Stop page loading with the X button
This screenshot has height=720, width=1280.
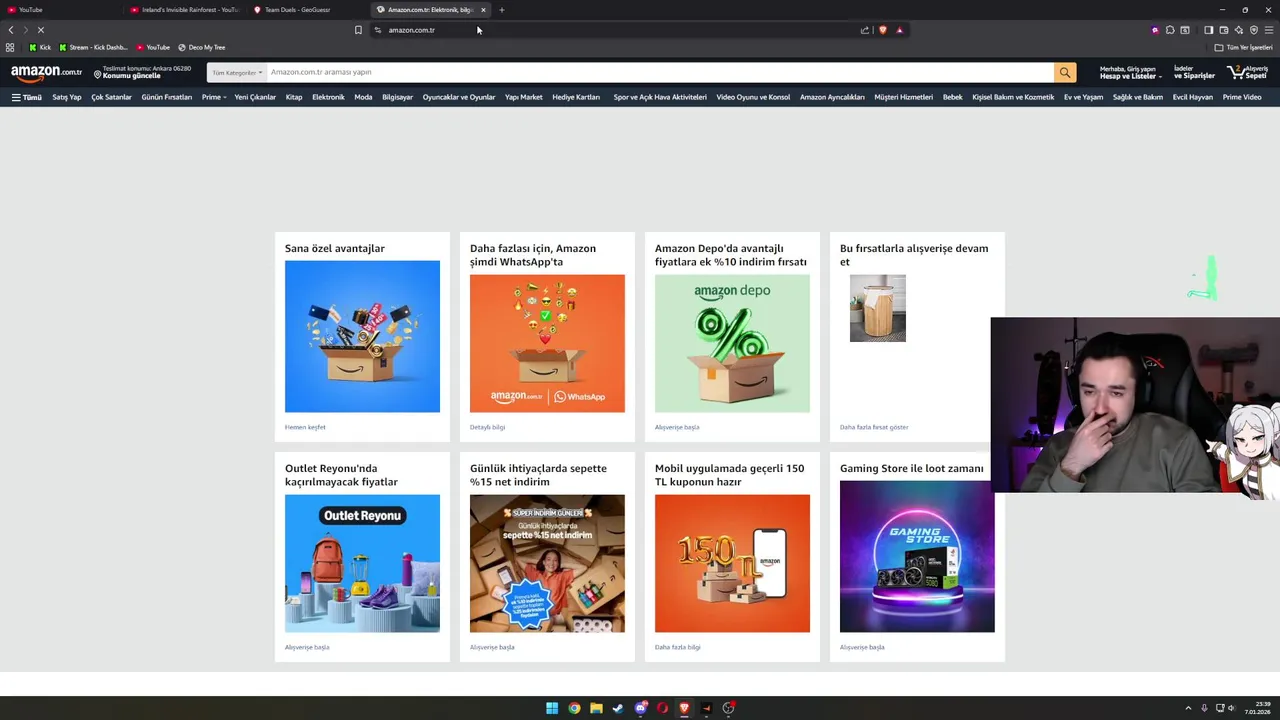coord(40,30)
